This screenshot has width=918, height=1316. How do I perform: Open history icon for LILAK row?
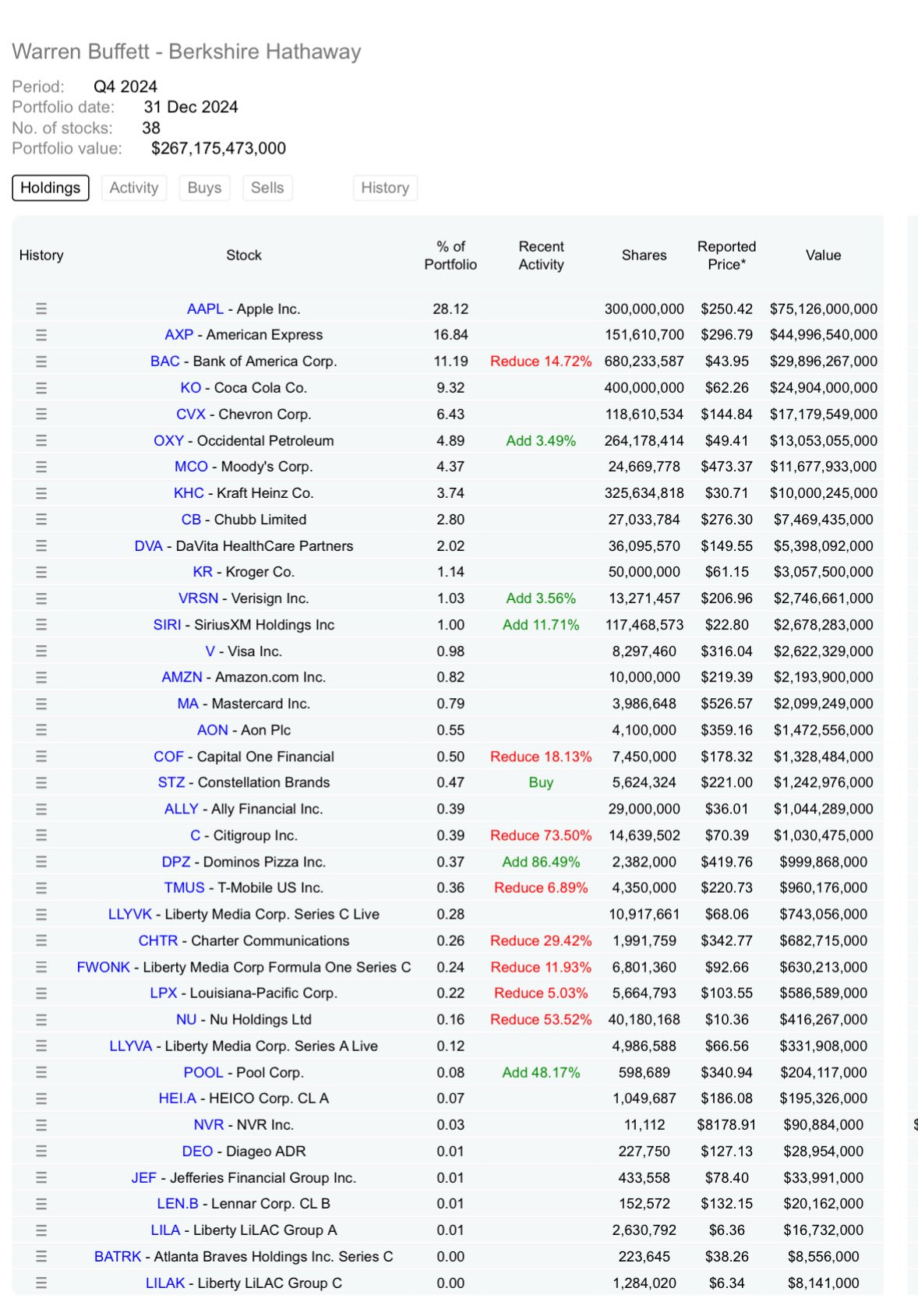tap(41, 1282)
